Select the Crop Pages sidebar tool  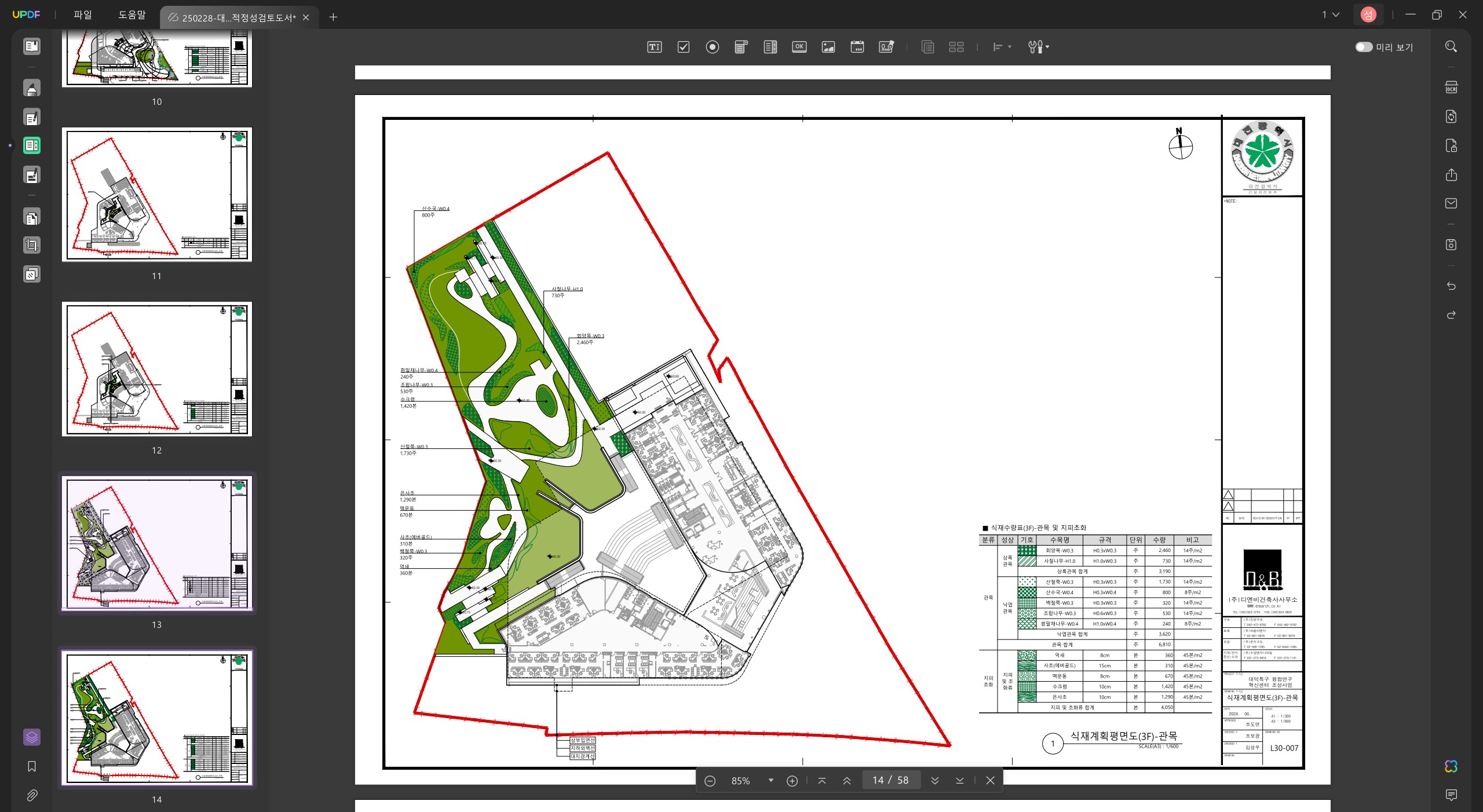[32, 245]
